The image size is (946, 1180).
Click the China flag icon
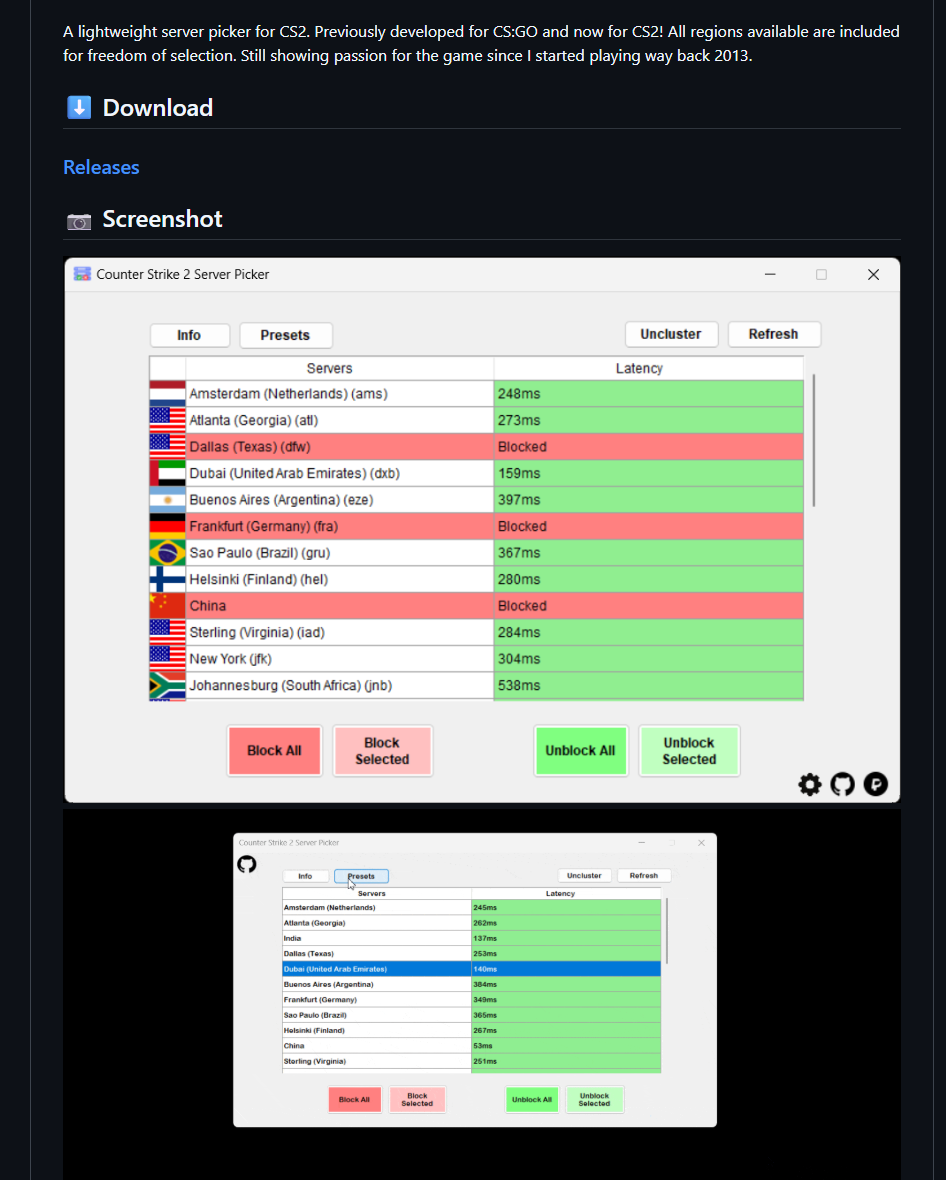tap(167, 606)
